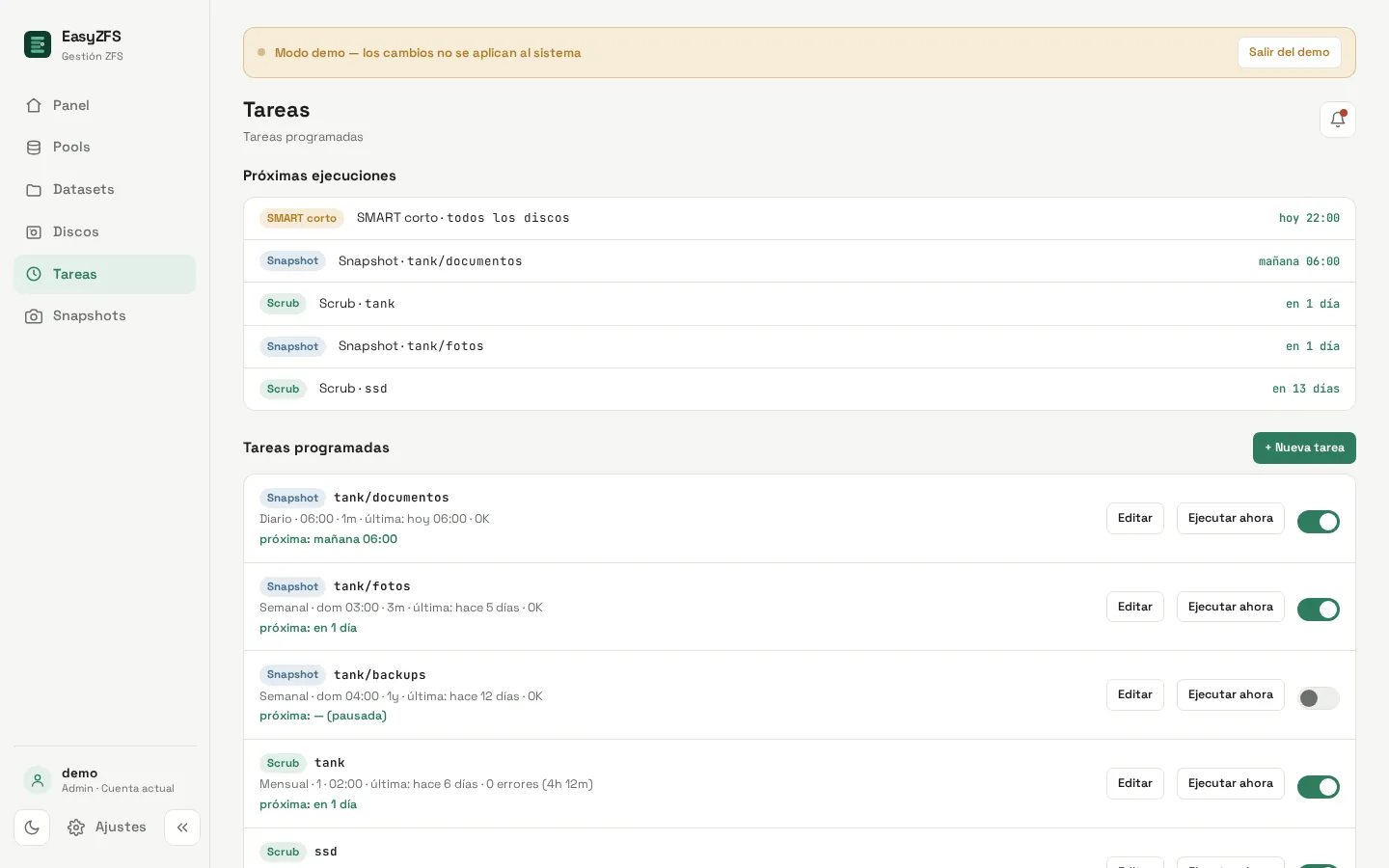1389x868 pixels.
Task: Toggle dark mode moon icon
Action: pyautogui.click(x=32, y=827)
